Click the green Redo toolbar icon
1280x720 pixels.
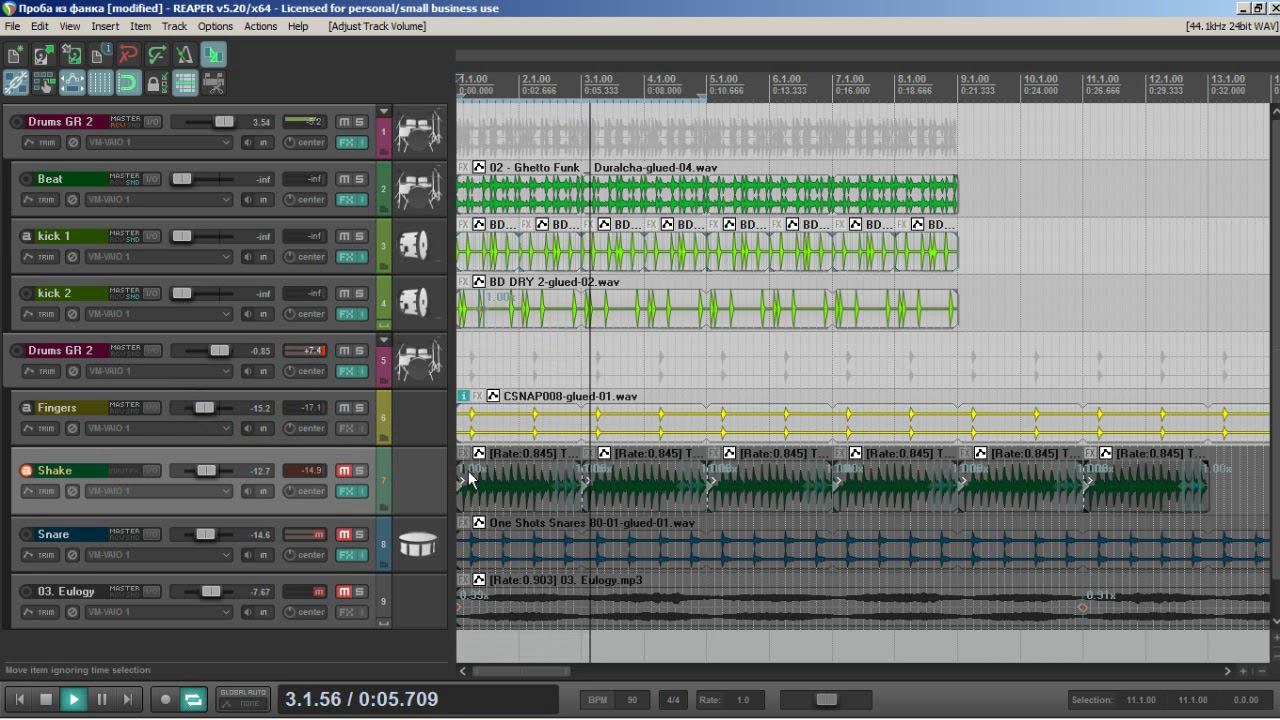(157, 55)
